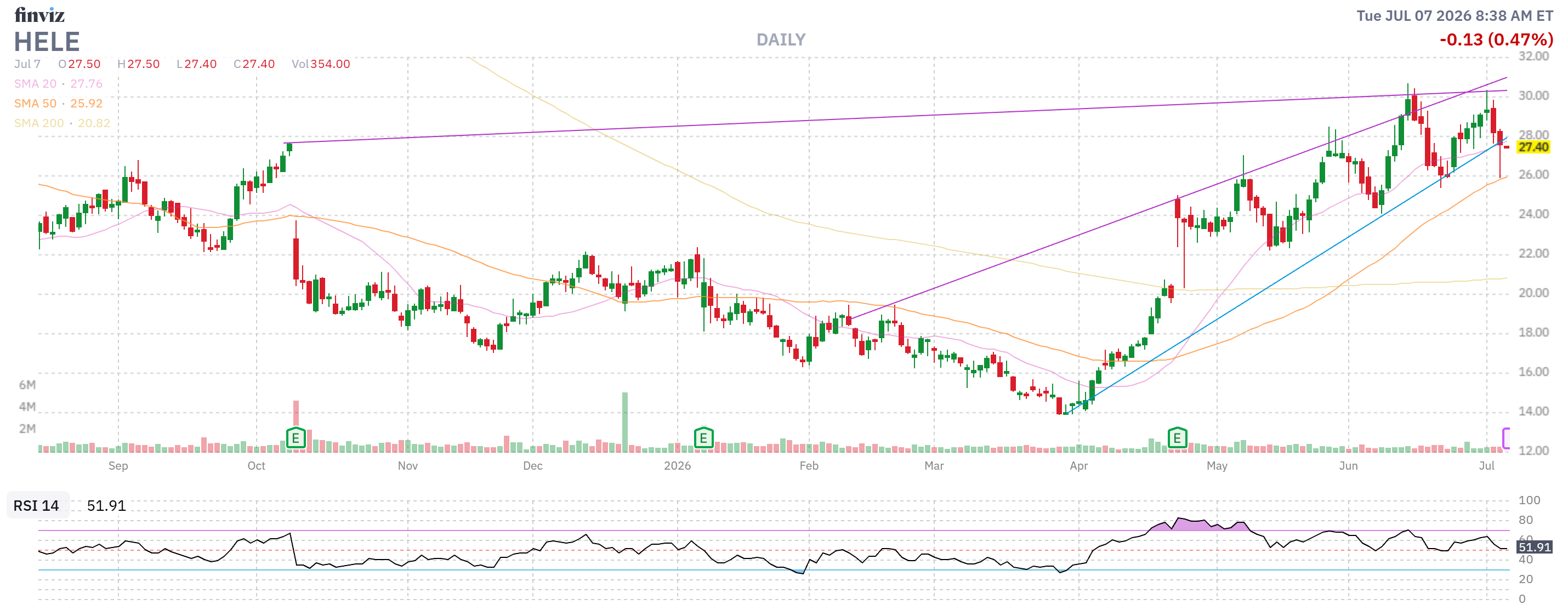This screenshot has height=616, width=1568.
Task: Click the -0.13 (0.47%) price change text
Action: pos(1496,39)
